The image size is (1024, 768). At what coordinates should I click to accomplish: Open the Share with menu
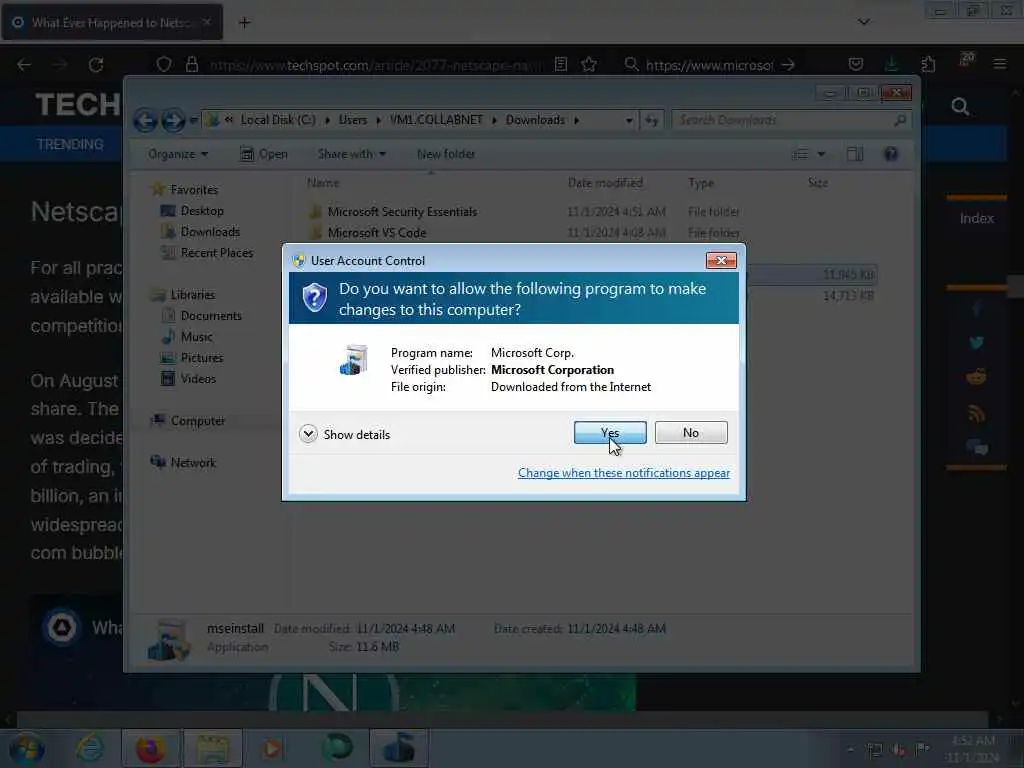point(351,154)
